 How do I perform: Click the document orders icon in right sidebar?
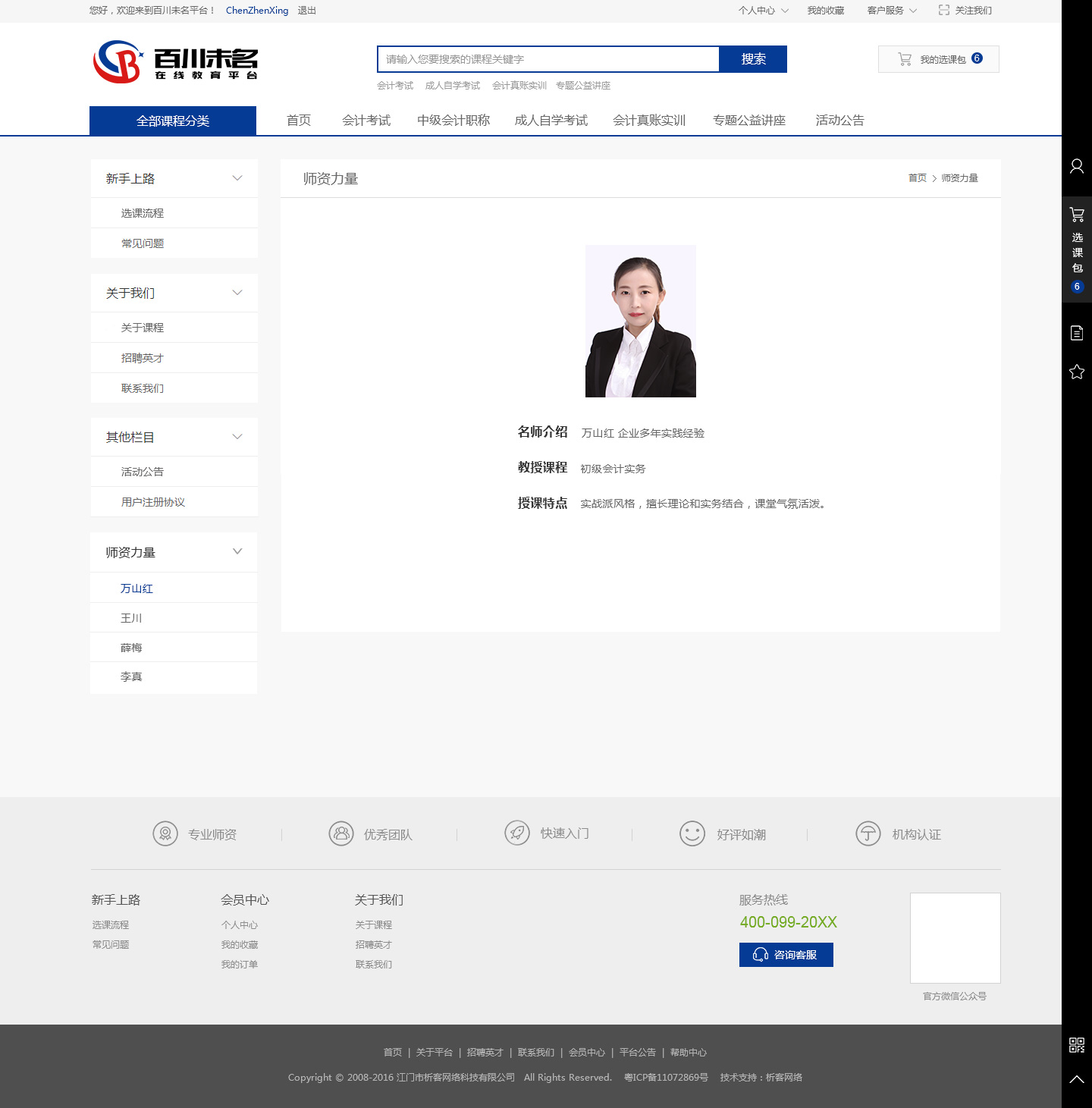(1076, 333)
